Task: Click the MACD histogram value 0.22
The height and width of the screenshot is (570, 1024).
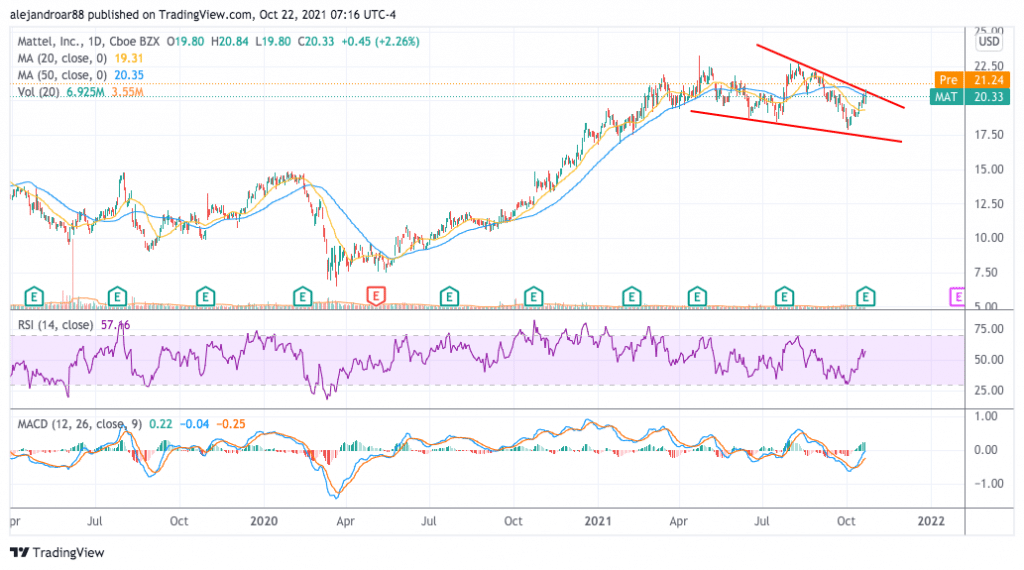Action: point(161,424)
